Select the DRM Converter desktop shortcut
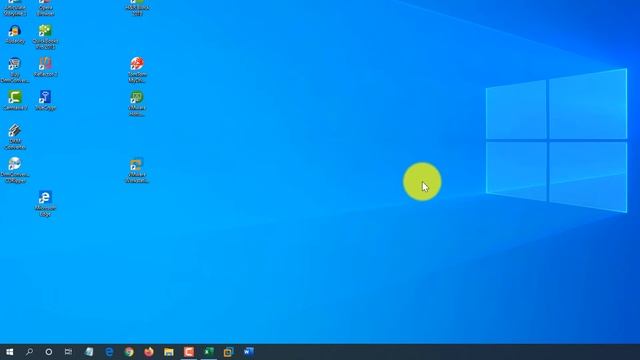 tap(15, 137)
